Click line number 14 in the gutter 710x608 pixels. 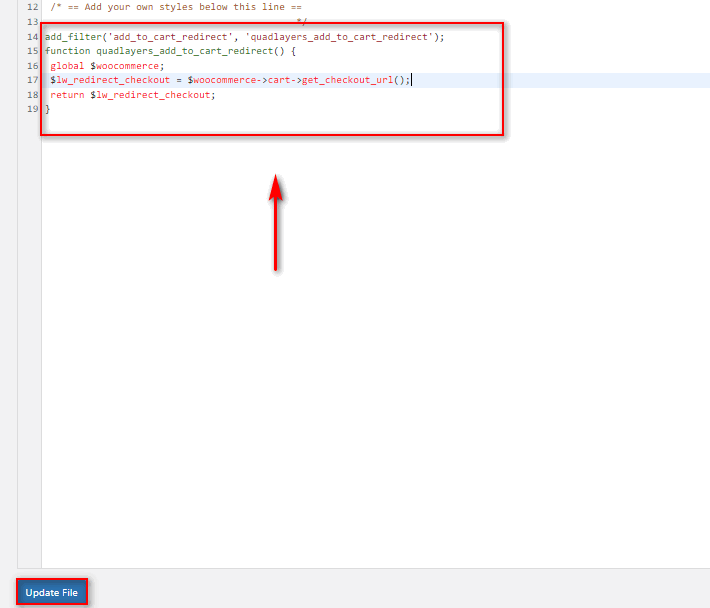[x=33, y=37]
